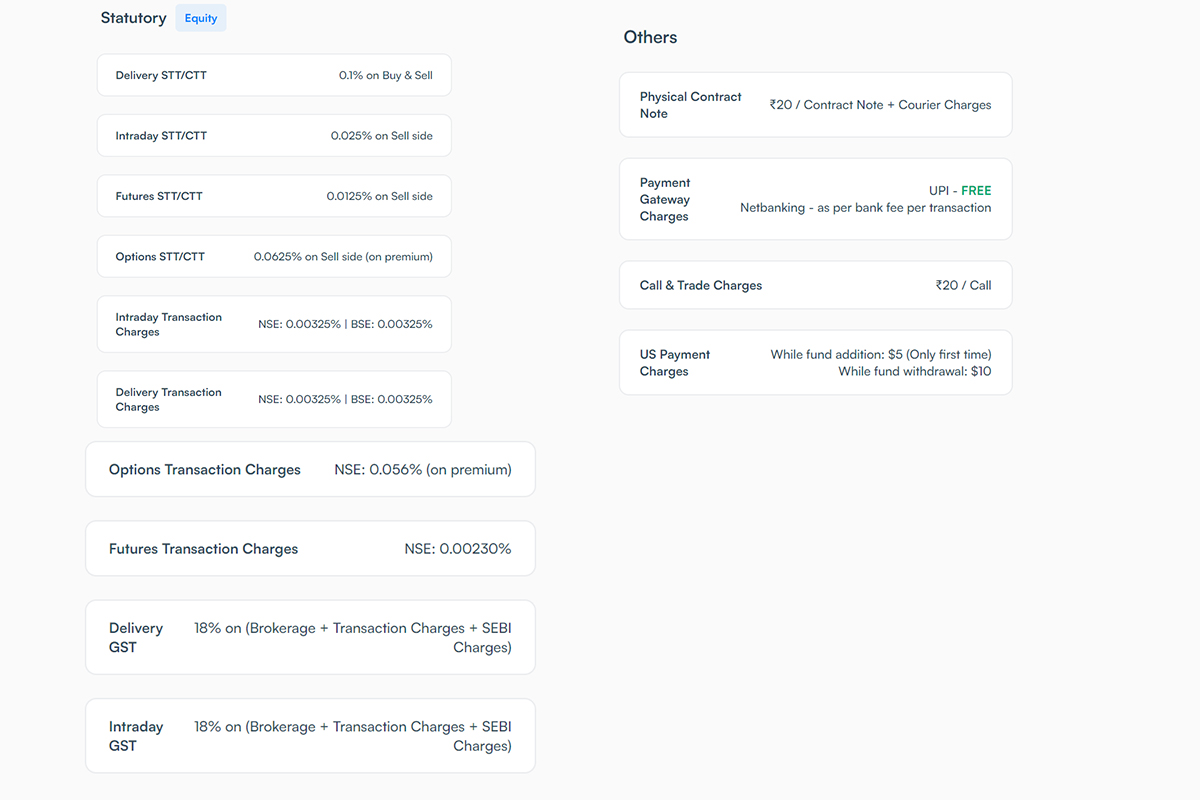Select the Physical Contract Note card

point(815,104)
